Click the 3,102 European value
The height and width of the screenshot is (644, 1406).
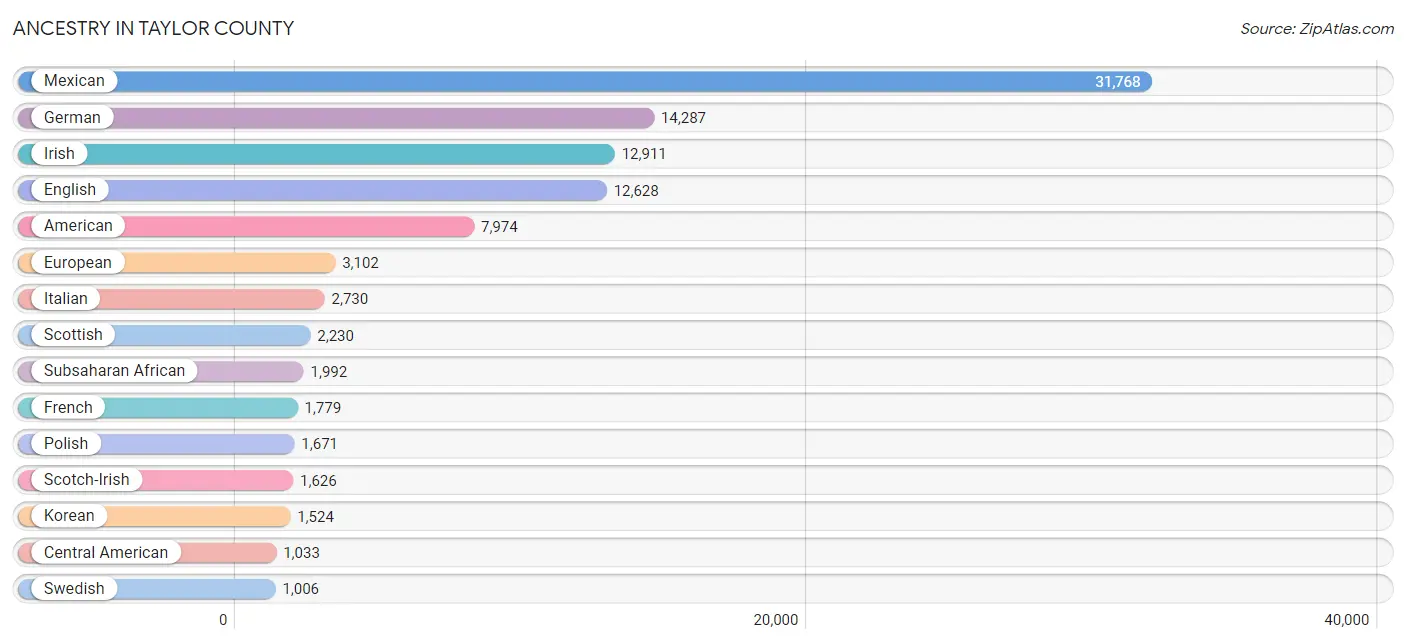361,263
